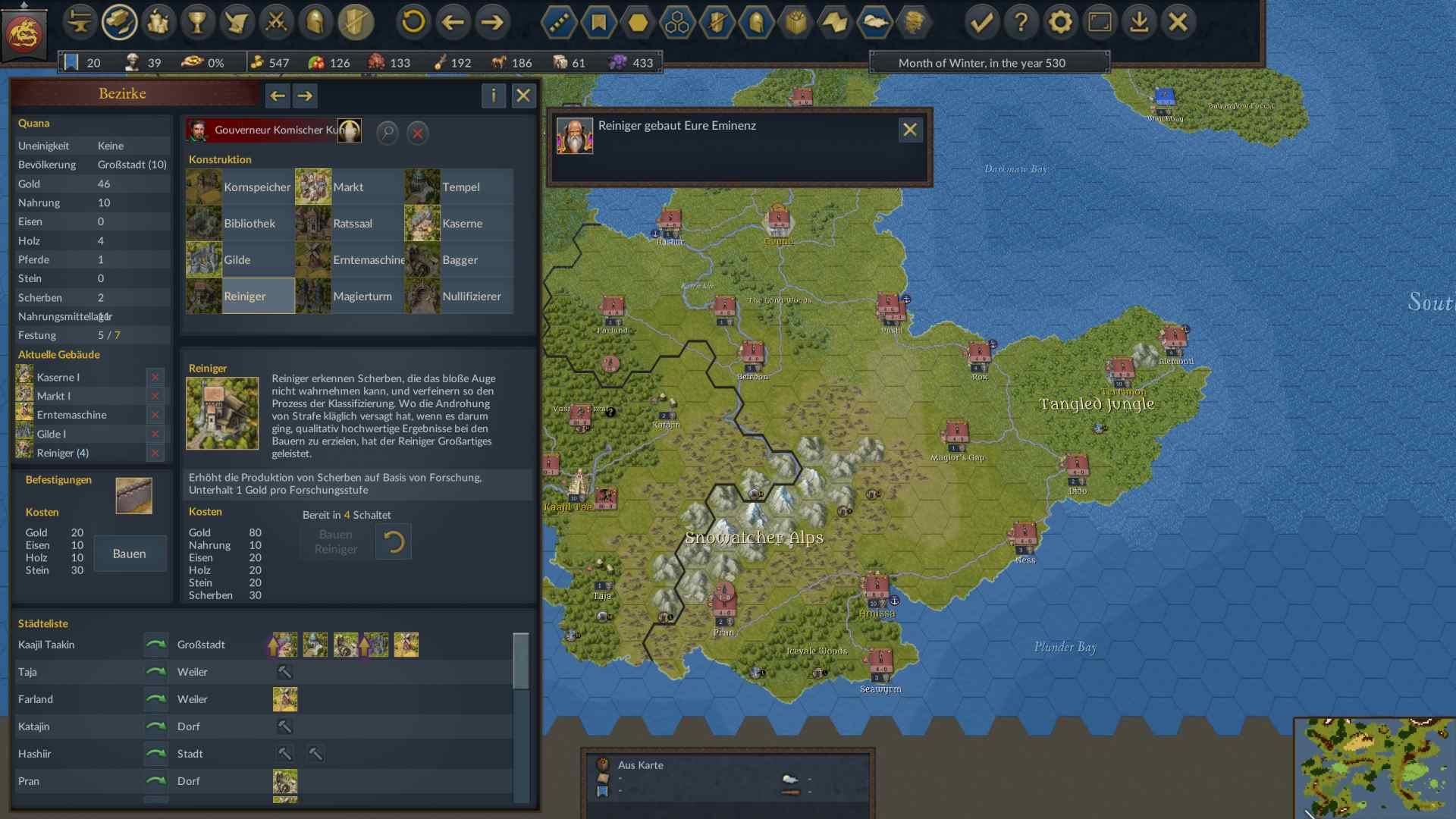Cancel Reiniger (4) with its red X

[x=155, y=453]
